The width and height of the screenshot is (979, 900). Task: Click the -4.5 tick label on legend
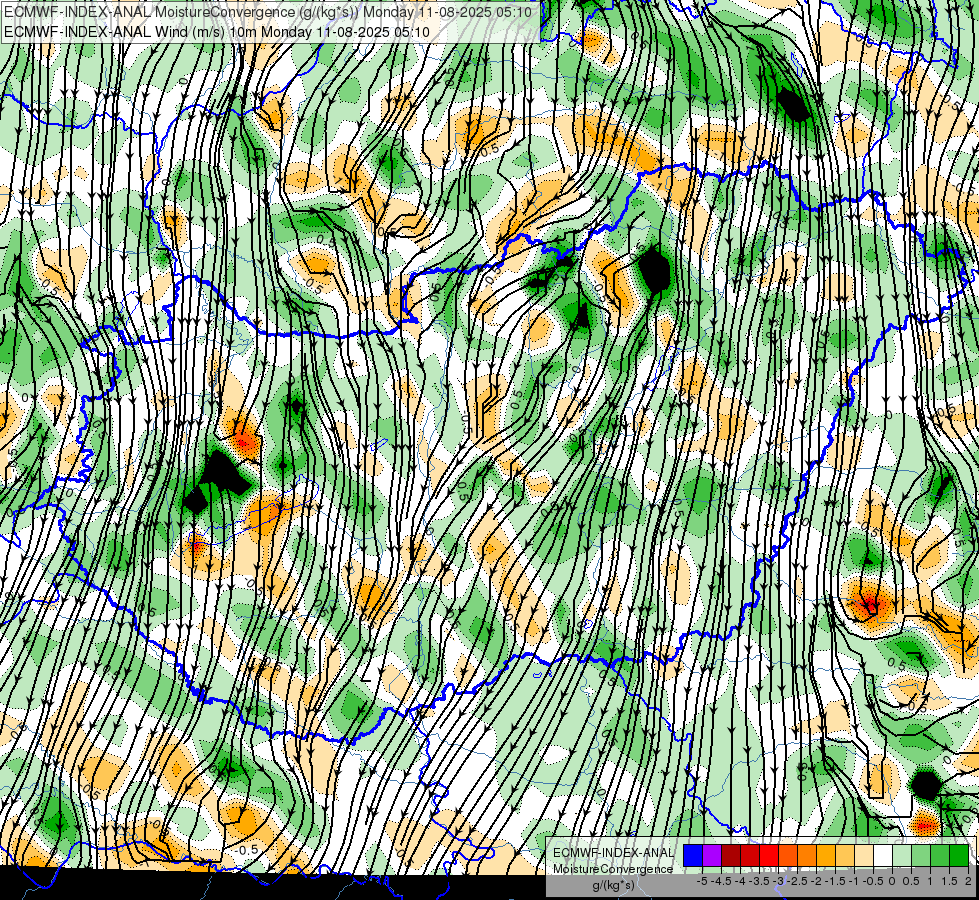point(722,881)
